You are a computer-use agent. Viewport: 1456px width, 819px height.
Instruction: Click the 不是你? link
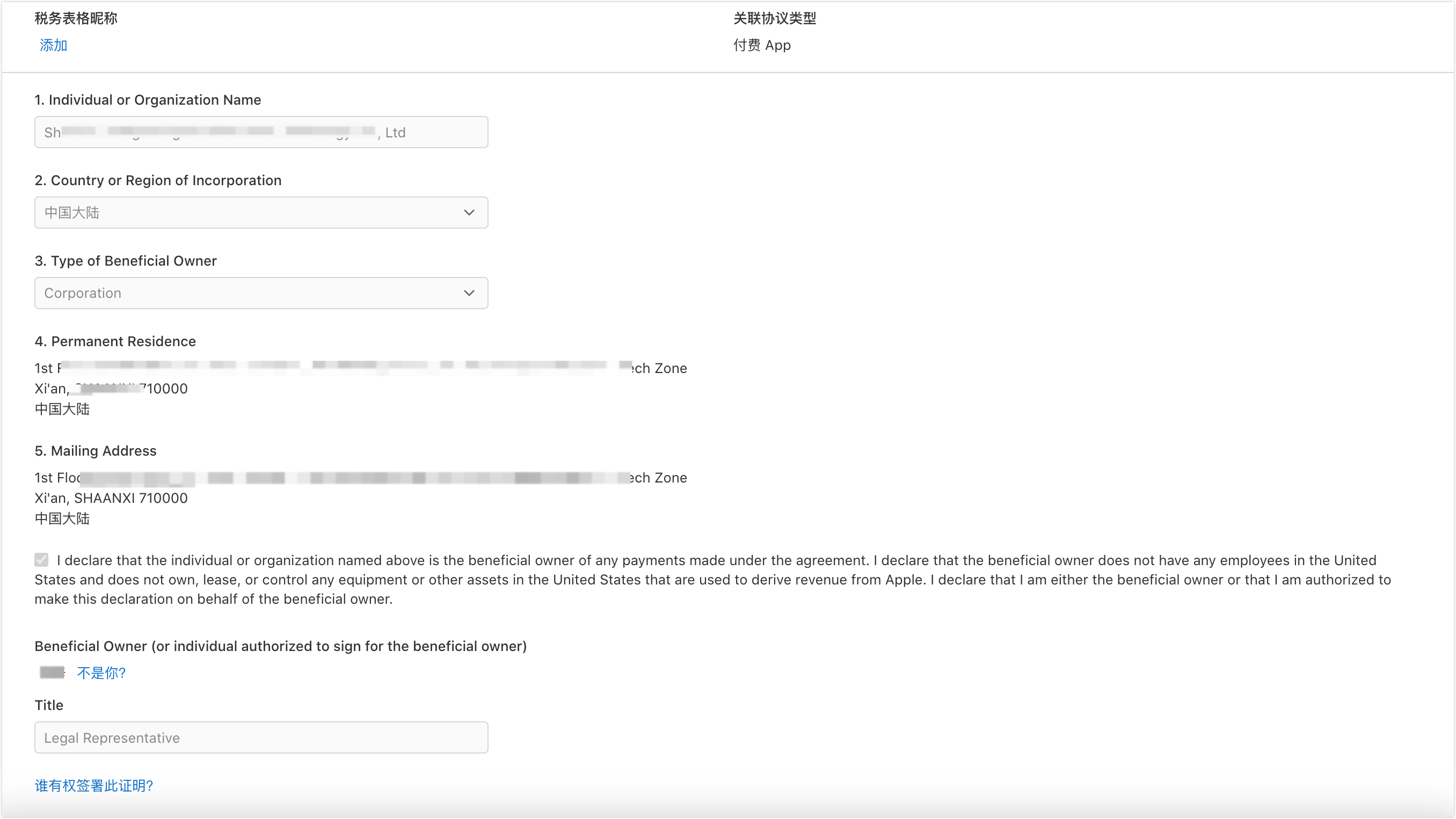pos(101,672)
